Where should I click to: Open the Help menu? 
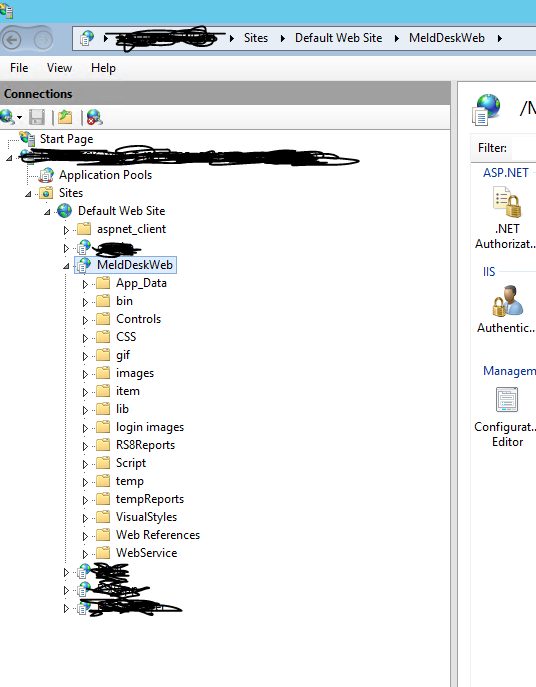pyautogui.click(x=103, y=68)
